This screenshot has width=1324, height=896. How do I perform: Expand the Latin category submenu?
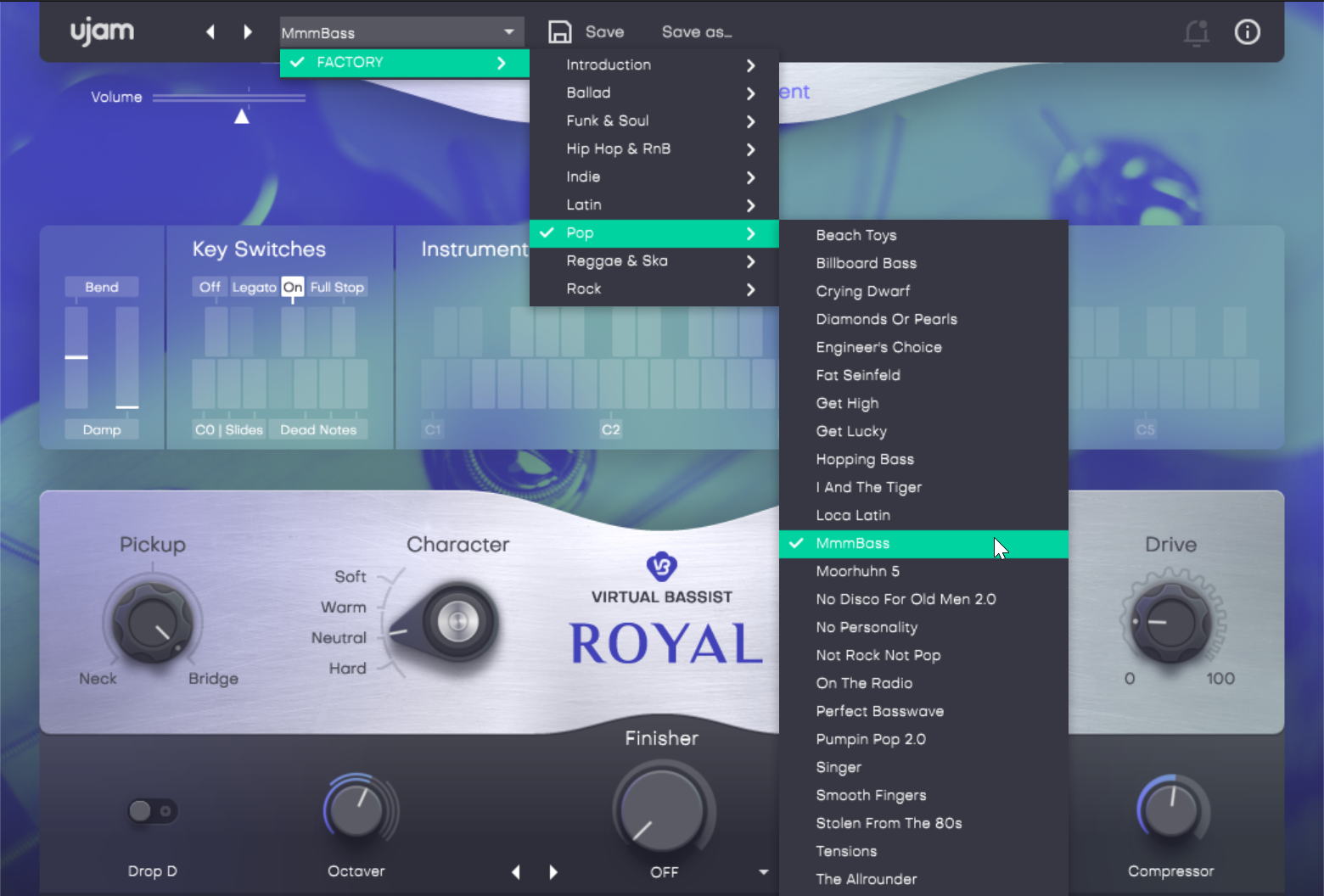pos(654,205)
